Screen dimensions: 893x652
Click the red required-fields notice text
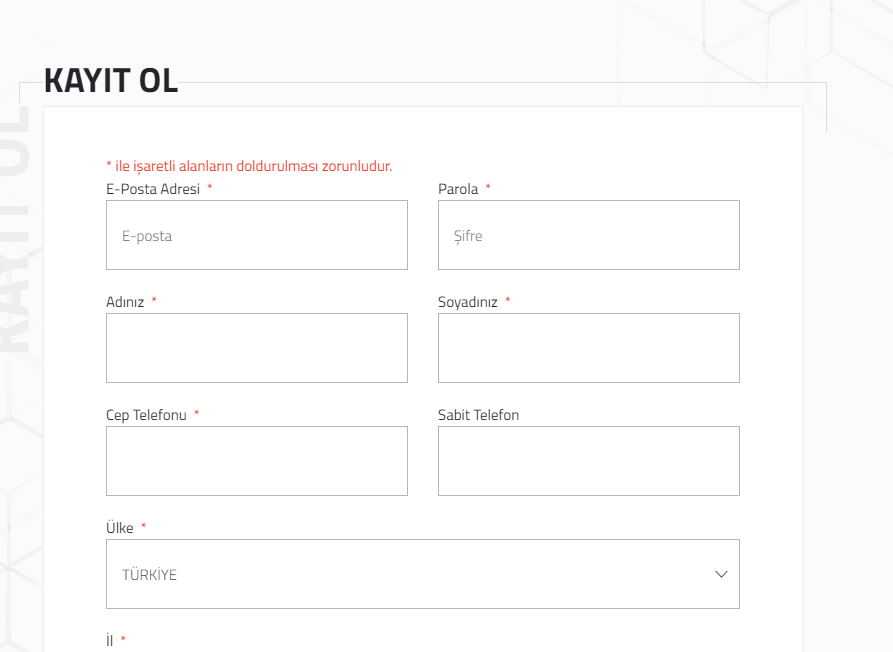pos(249,166)
